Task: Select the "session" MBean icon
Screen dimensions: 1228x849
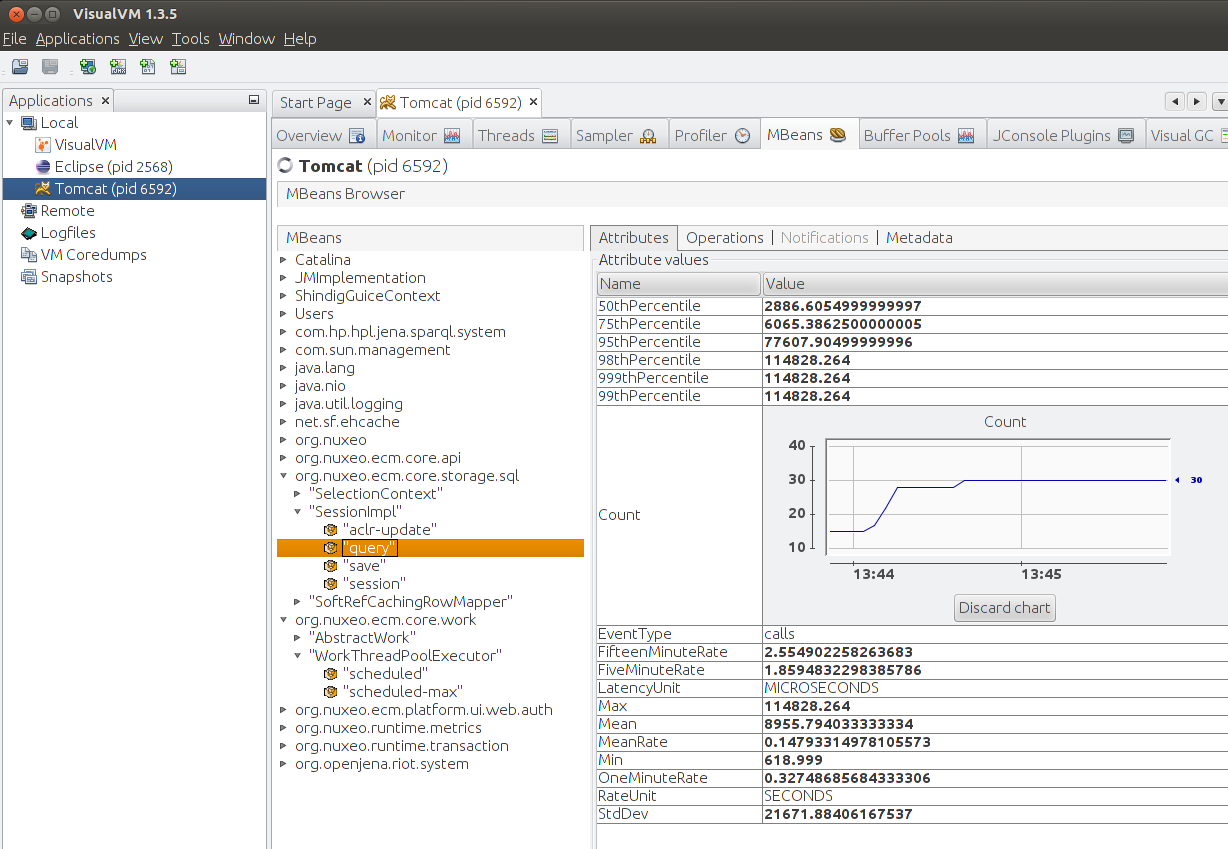Action: pyautogui.click(x=330, y=584)
